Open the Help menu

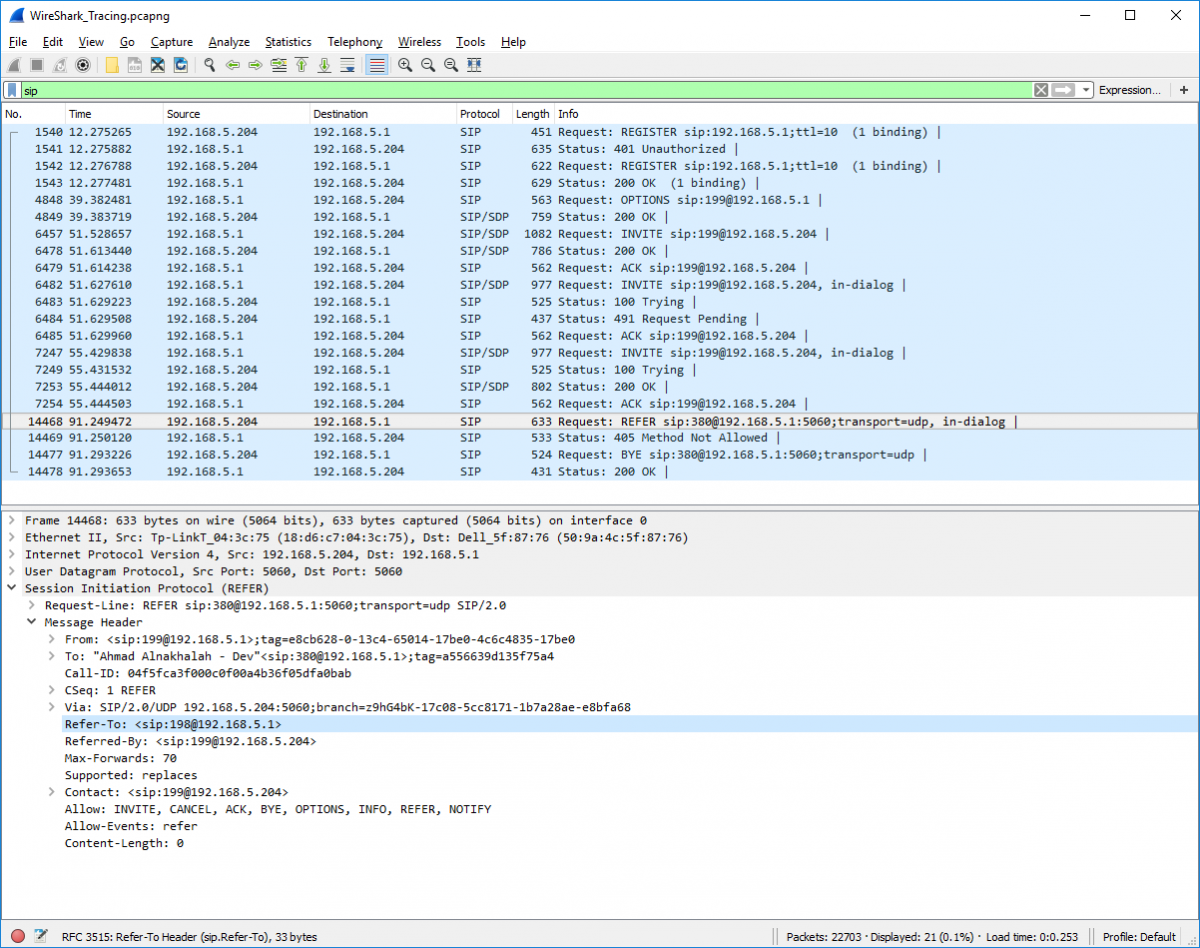513,42
